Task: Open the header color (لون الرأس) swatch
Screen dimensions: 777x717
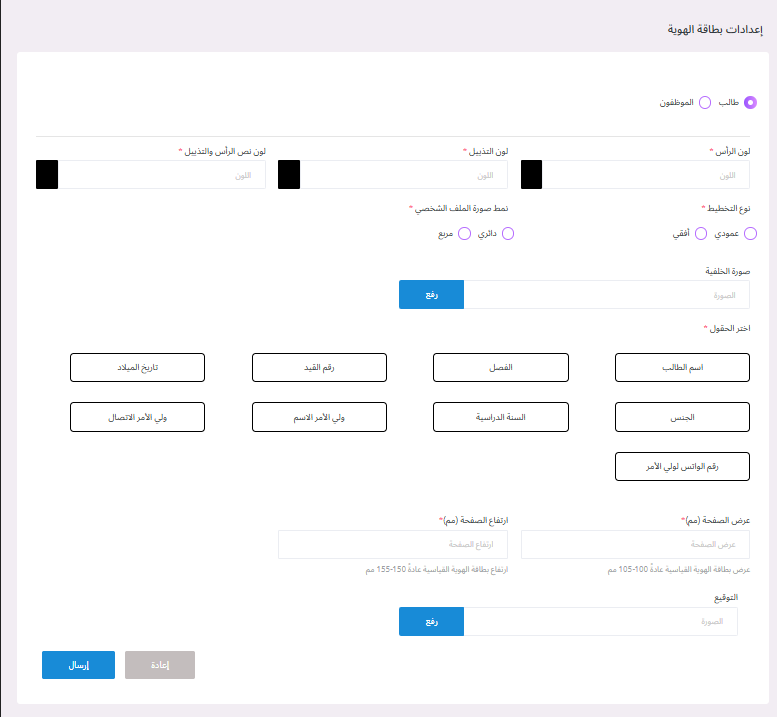Action: point(531,175)
